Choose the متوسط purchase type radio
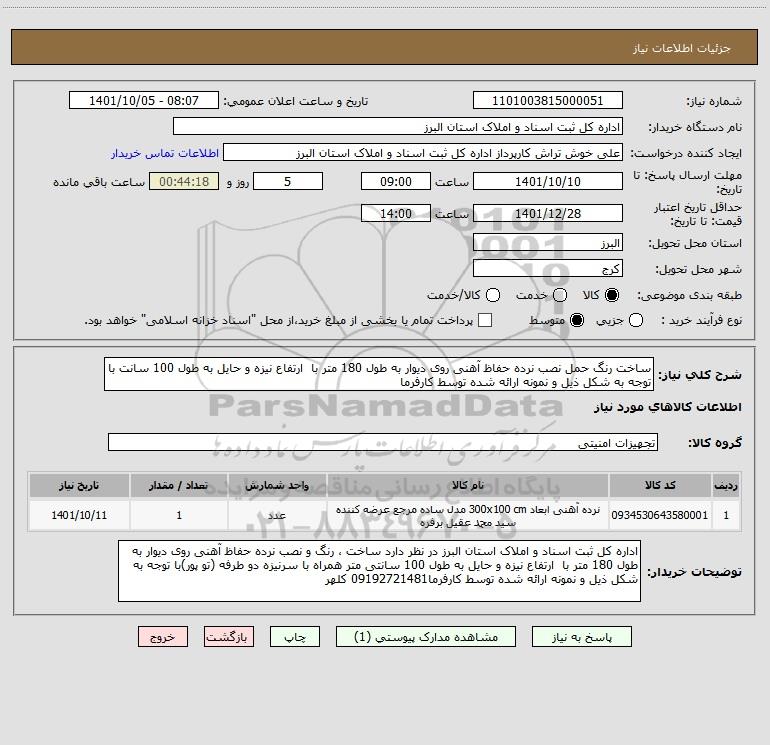The image size is (770, 745). (577, 320)
